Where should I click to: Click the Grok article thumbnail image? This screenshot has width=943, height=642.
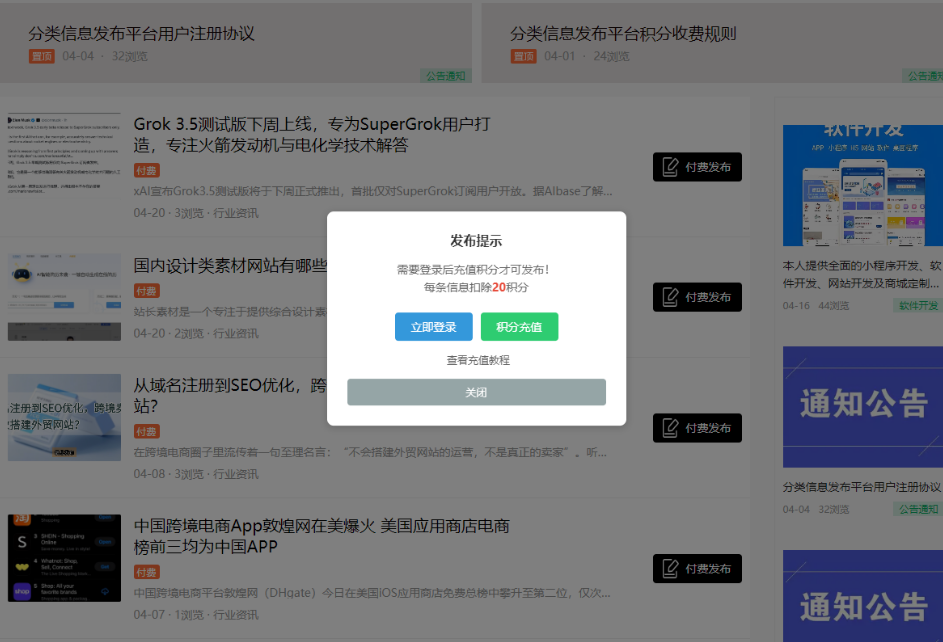tap(64, 154)
